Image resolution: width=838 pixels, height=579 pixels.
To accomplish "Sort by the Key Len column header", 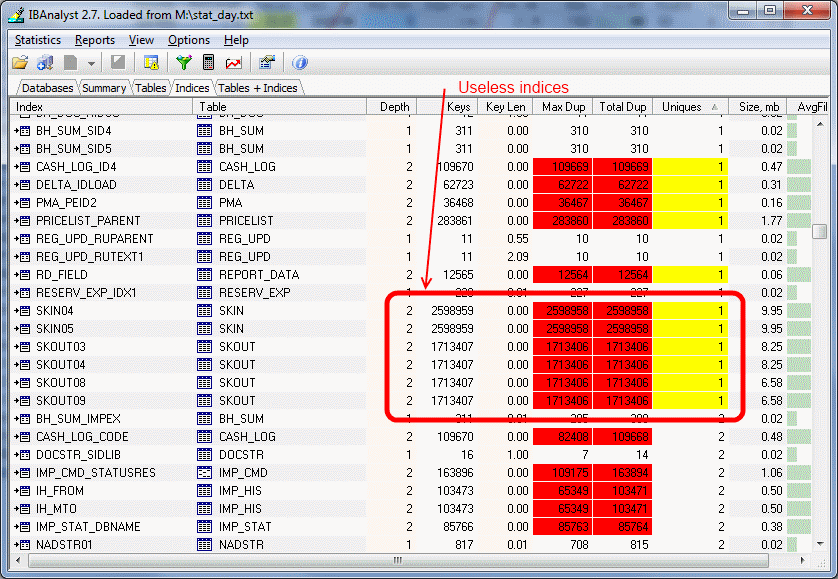I will [506, 107].
